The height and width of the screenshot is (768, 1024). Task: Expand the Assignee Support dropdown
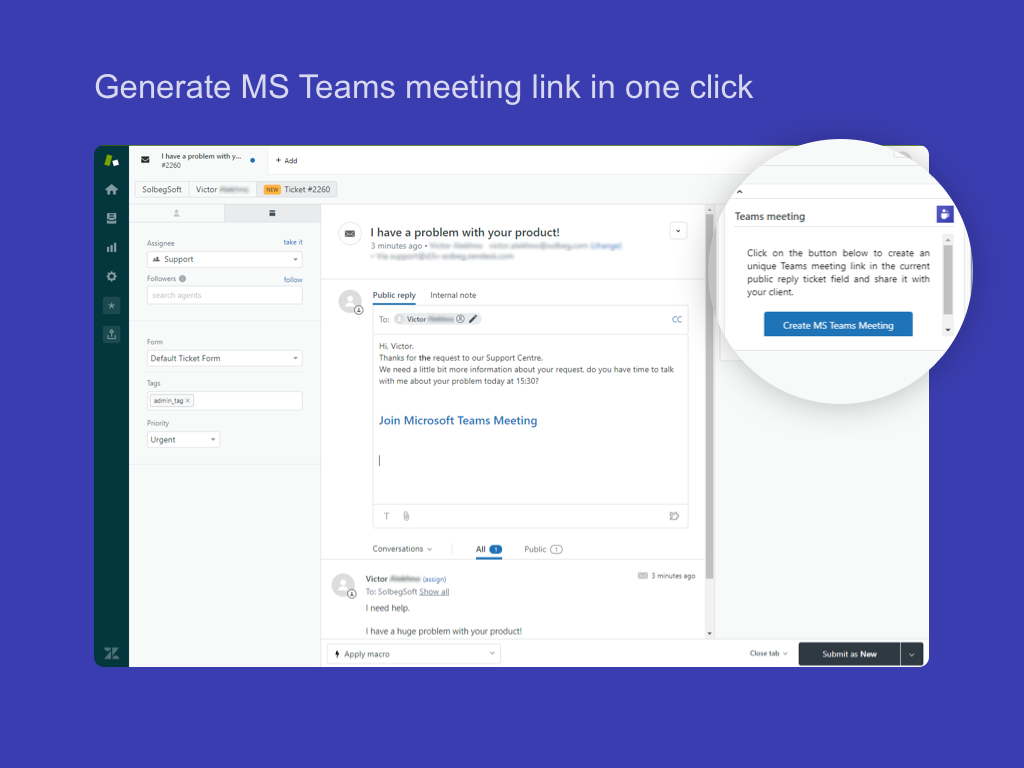tap(224, 259)
